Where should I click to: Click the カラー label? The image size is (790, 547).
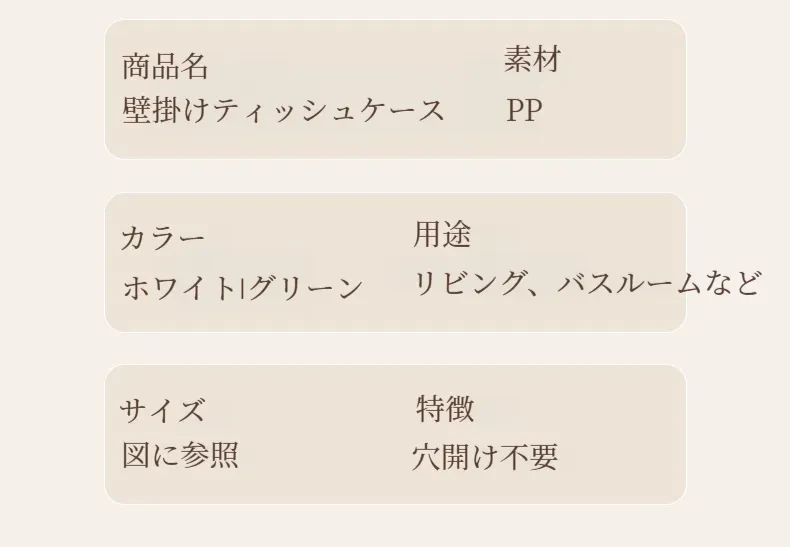click(163, 238)
